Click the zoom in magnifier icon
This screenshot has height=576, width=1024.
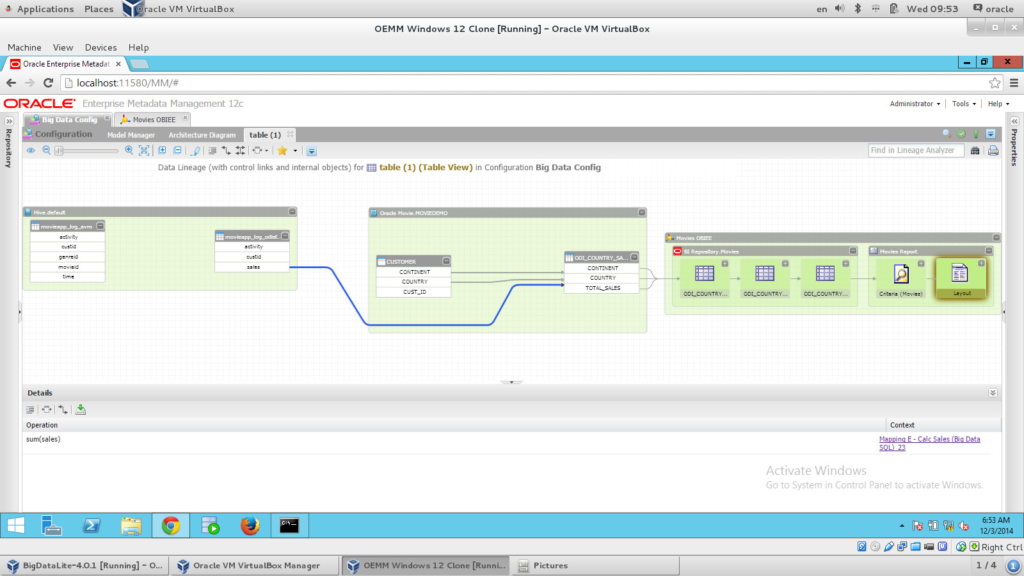pos(129,150)
